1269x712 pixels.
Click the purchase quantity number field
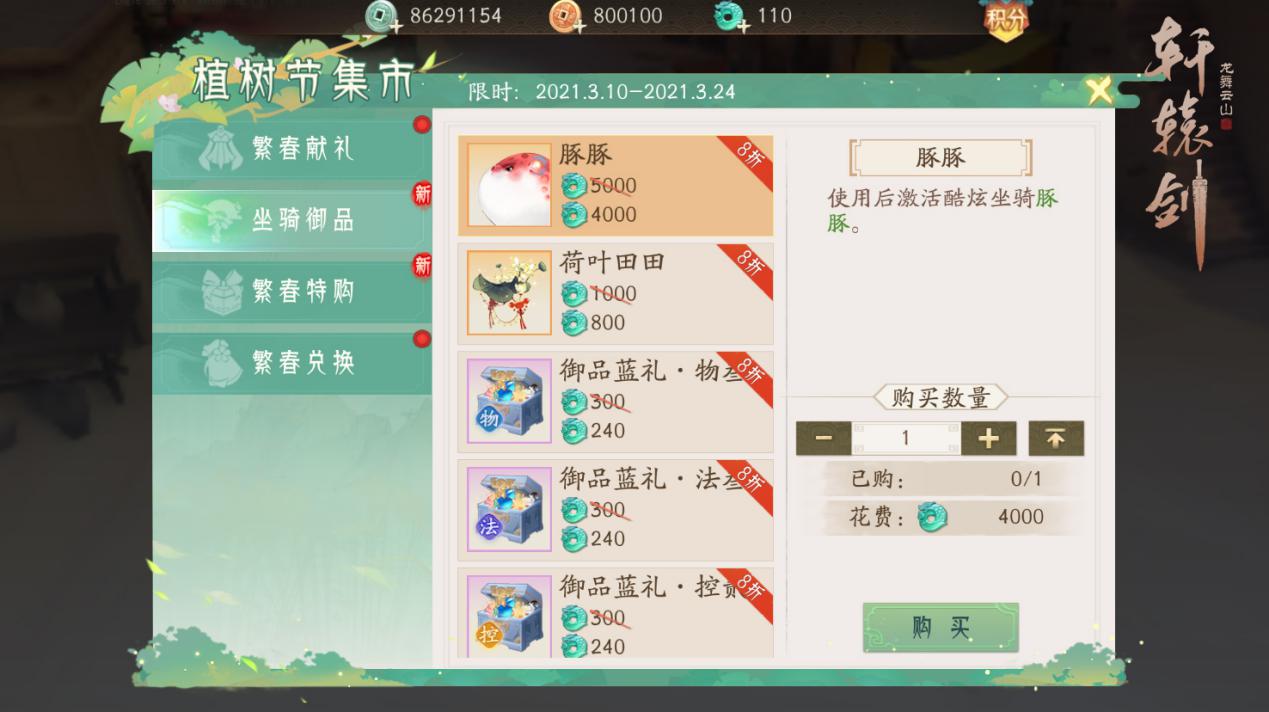click(x=906, y=439)
